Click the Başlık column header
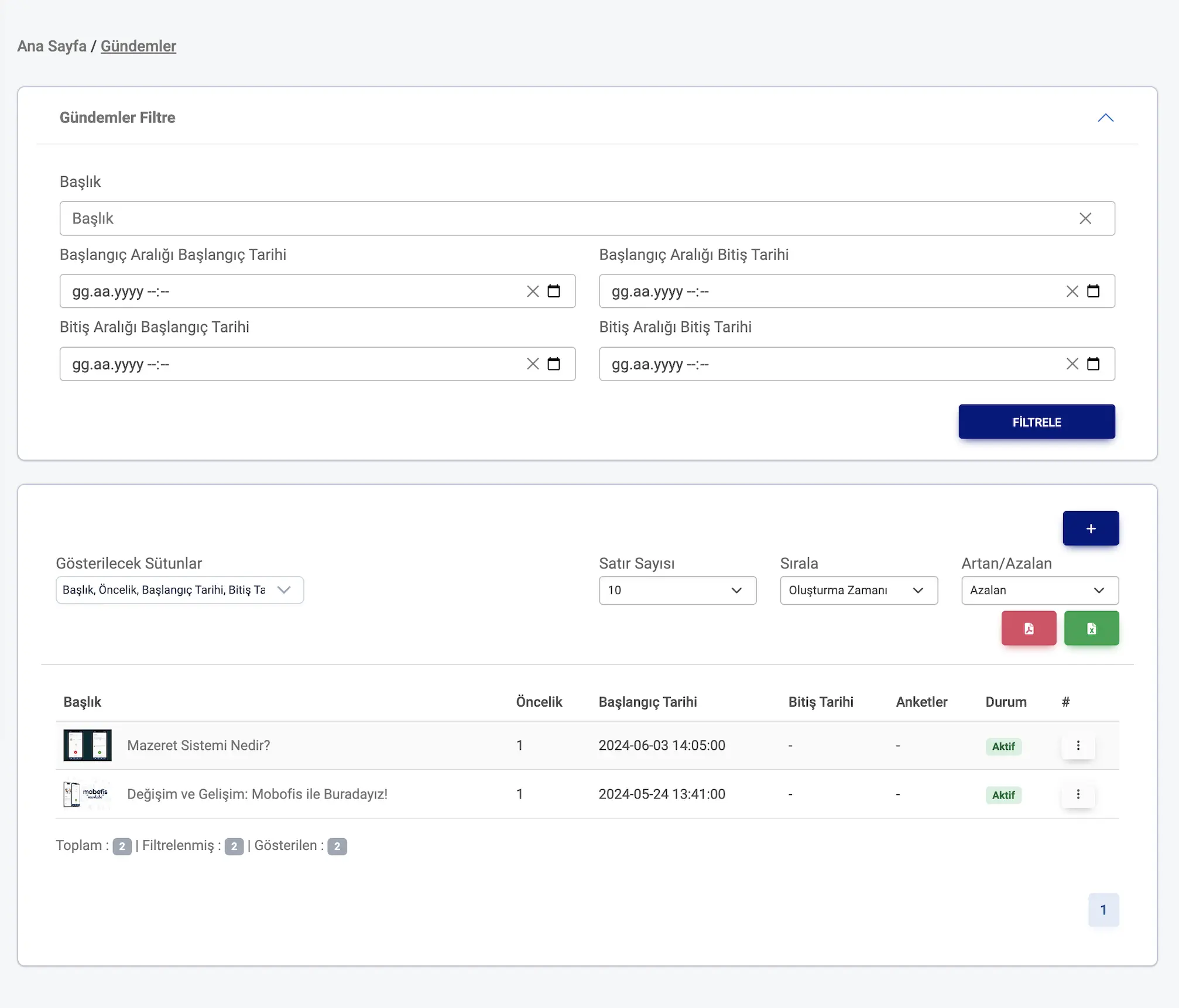 [x=83, y=702]
